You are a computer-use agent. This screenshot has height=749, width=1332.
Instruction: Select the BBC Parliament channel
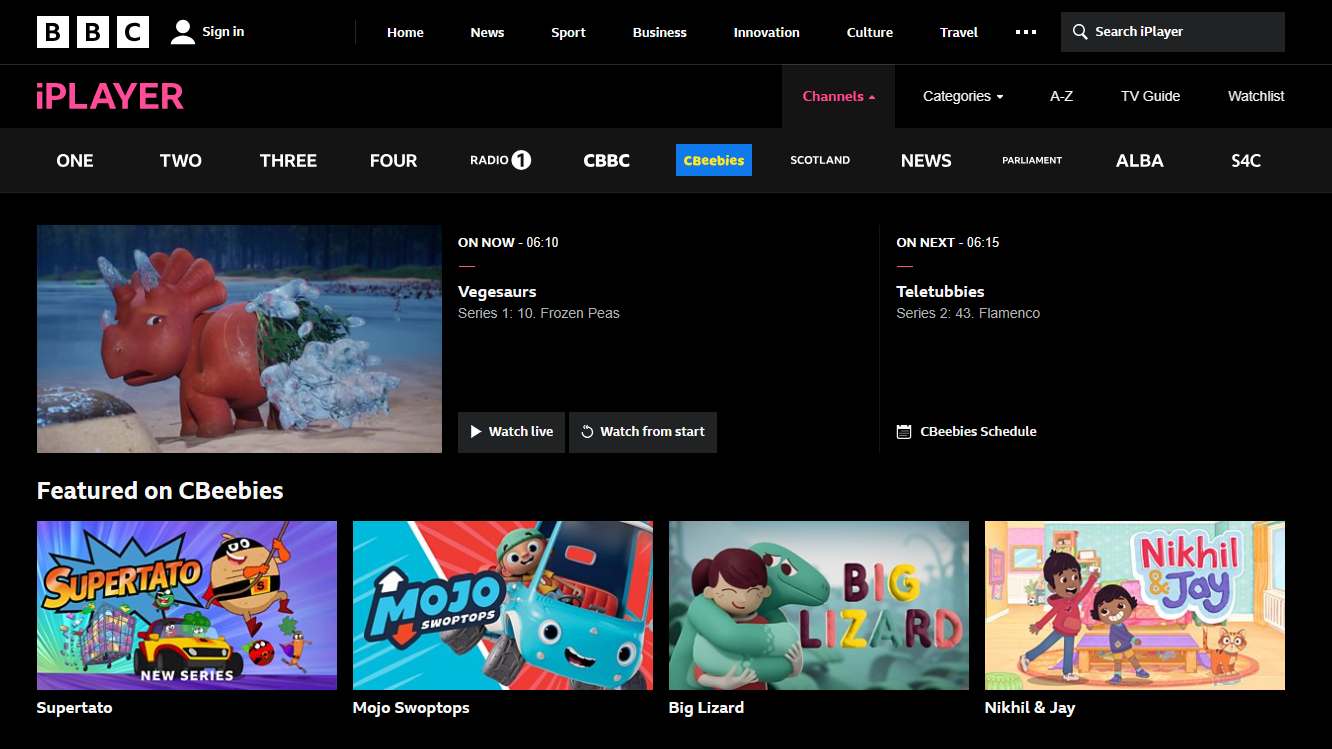(1032, 160)
